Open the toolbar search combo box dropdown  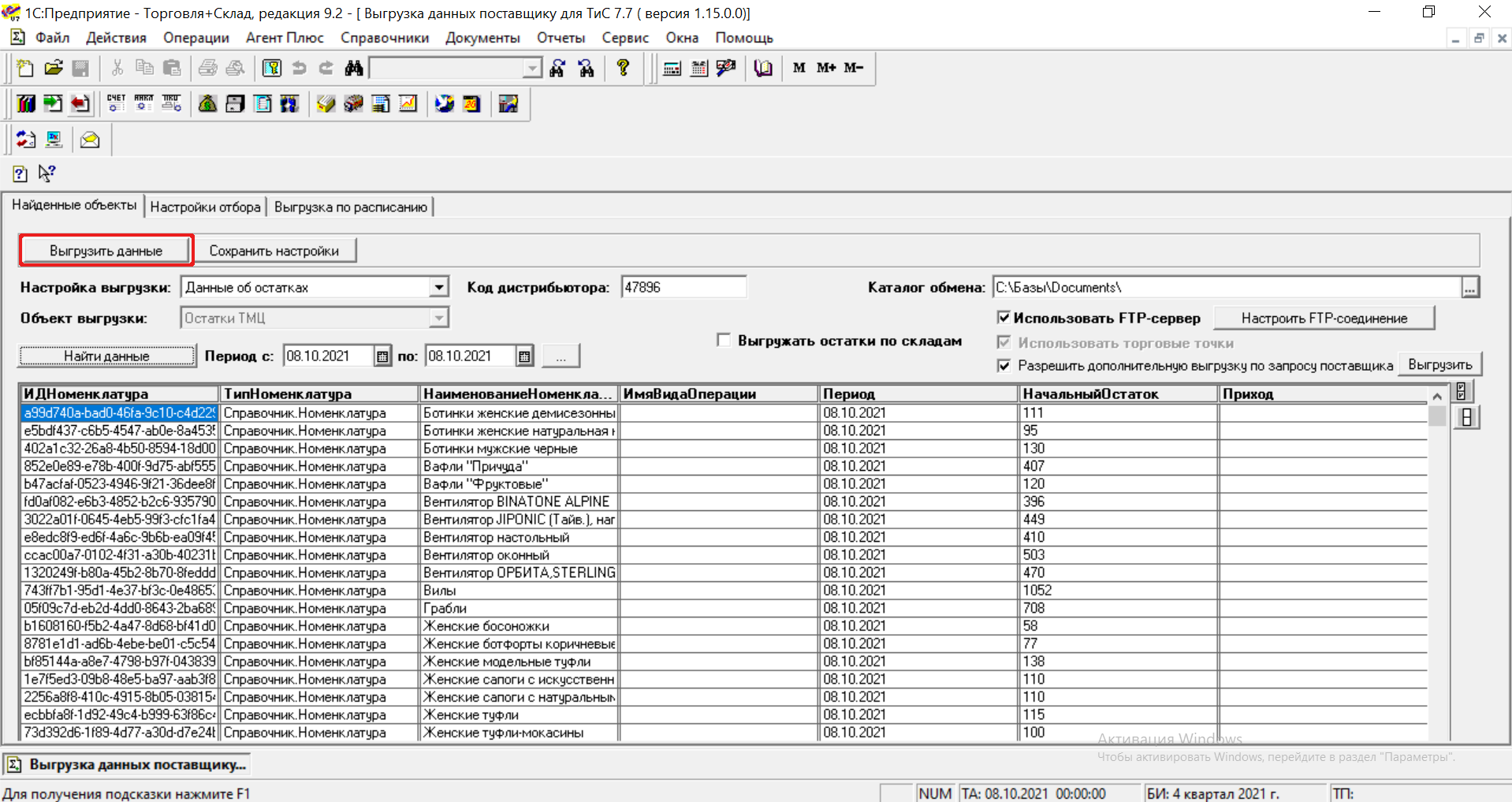point(533,69)
